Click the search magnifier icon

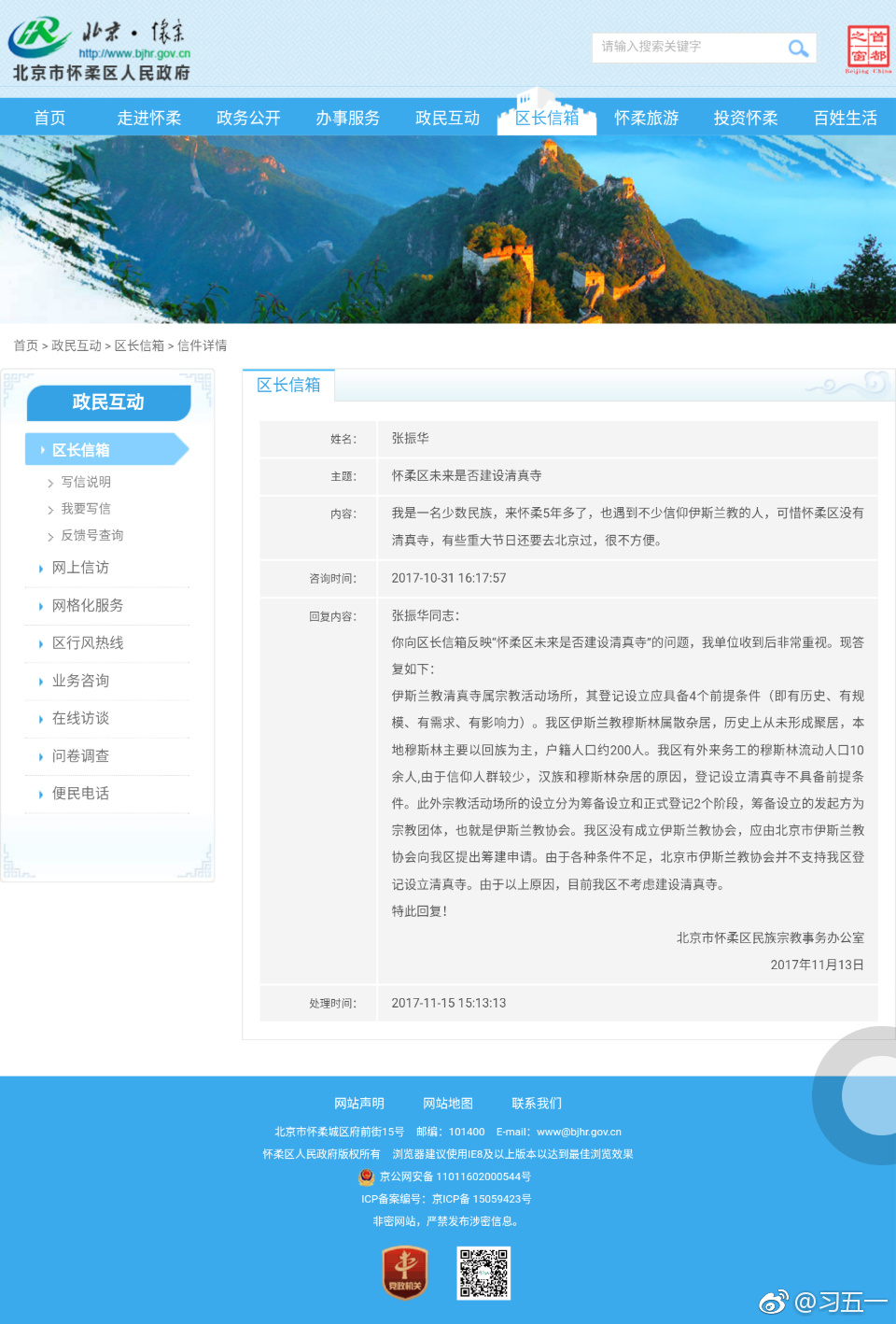pyautogui.click(x=798, y=49)
